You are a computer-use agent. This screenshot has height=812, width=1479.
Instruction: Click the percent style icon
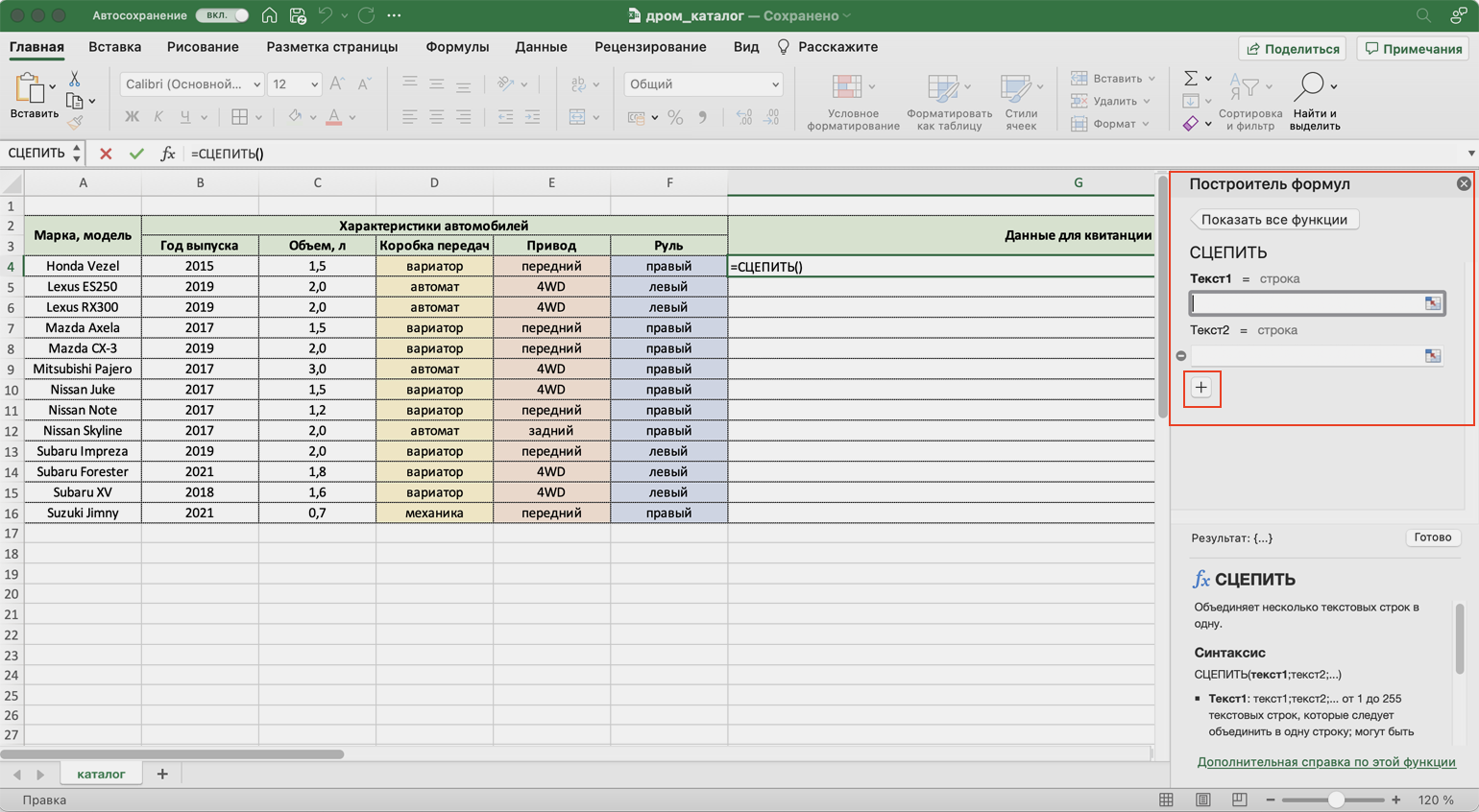click(x=675, y=117)
